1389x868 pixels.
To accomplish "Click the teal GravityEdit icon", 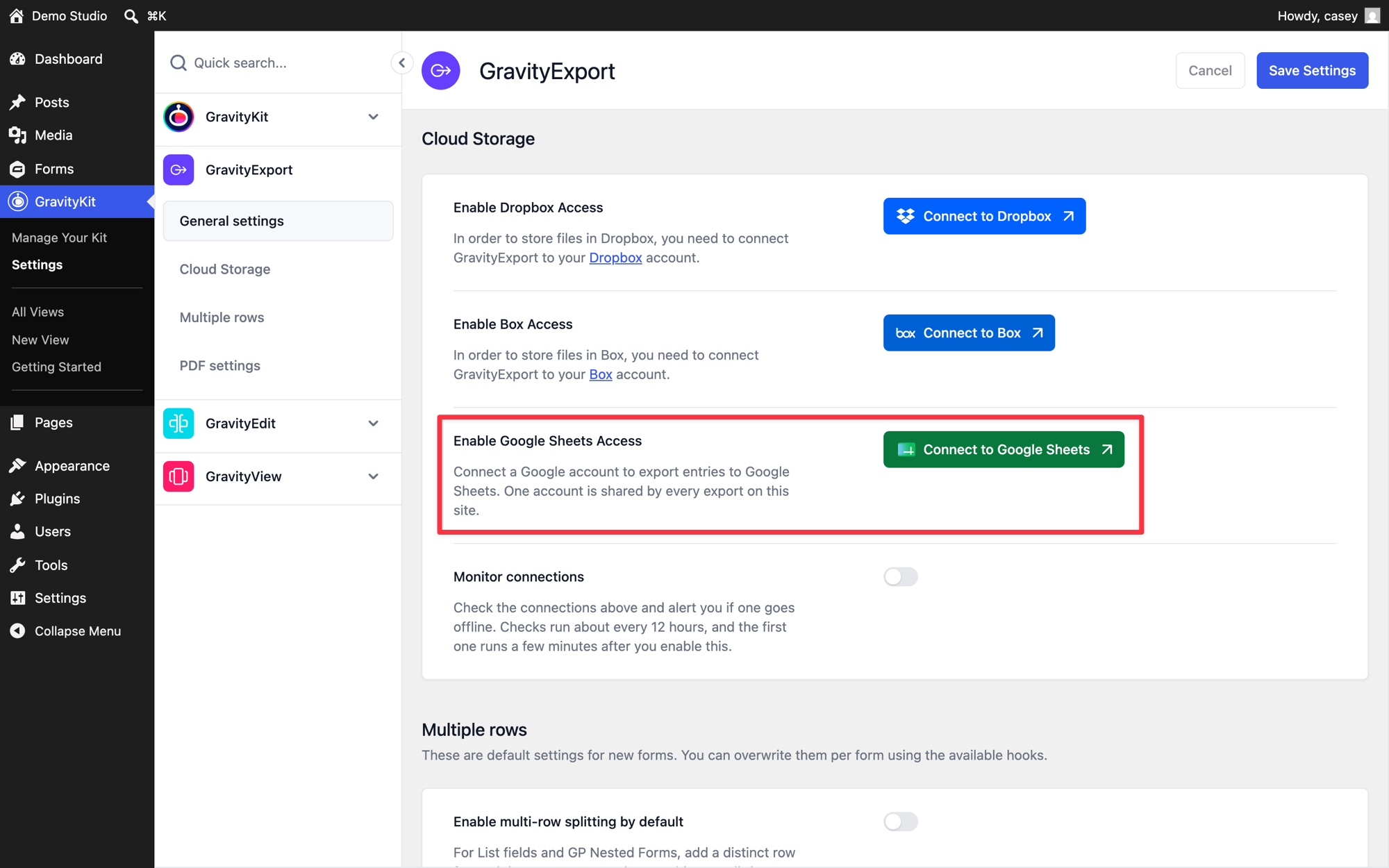I will pos(178,423).
